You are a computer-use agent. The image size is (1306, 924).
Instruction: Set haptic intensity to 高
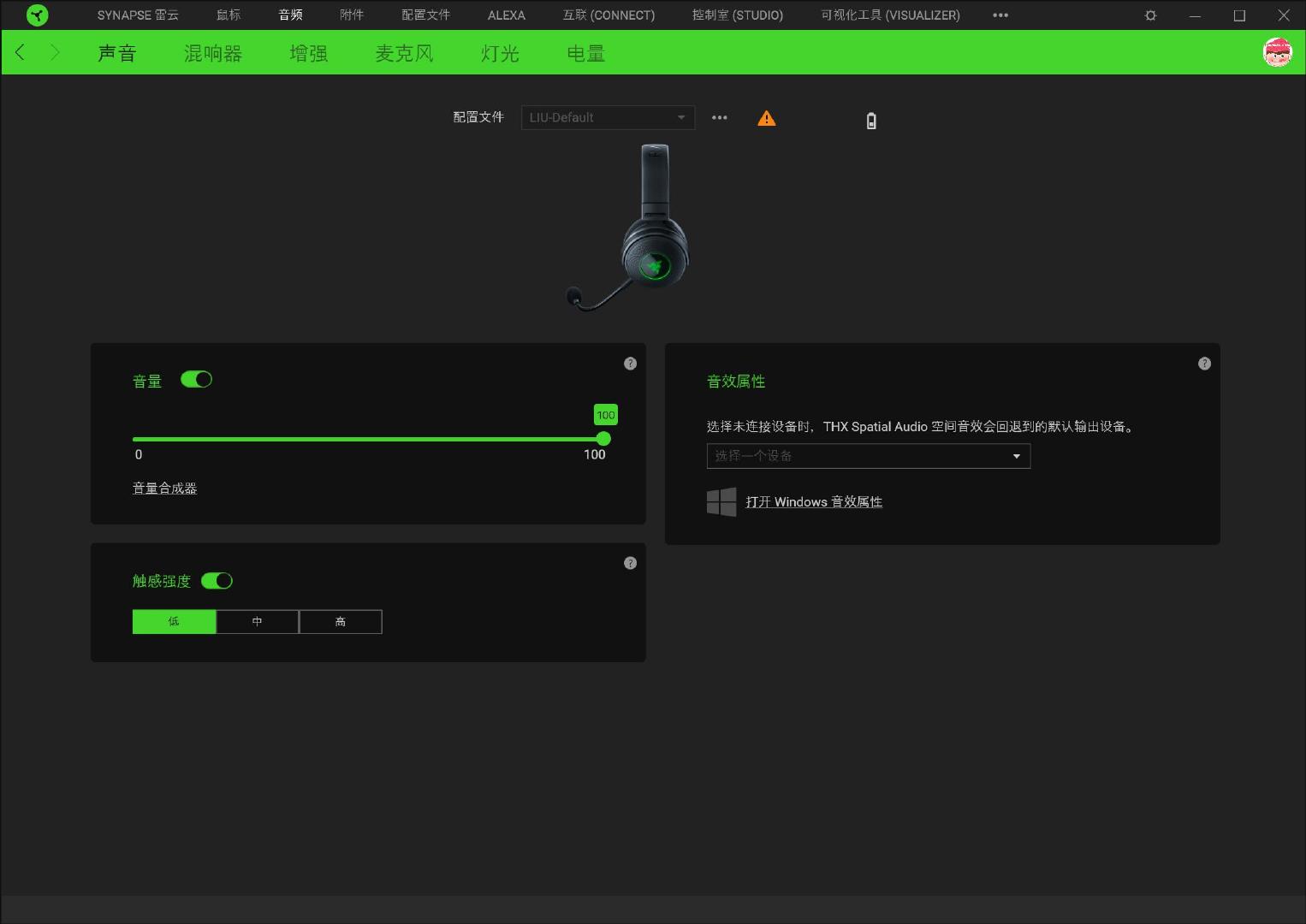click(x=341, y=622)
